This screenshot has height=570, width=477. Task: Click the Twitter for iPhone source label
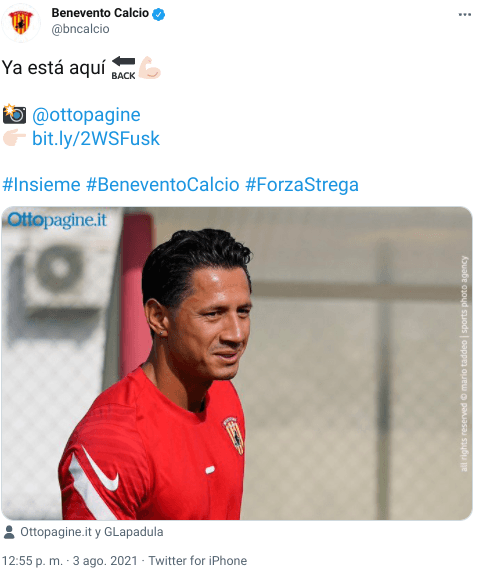coord(197,560)
